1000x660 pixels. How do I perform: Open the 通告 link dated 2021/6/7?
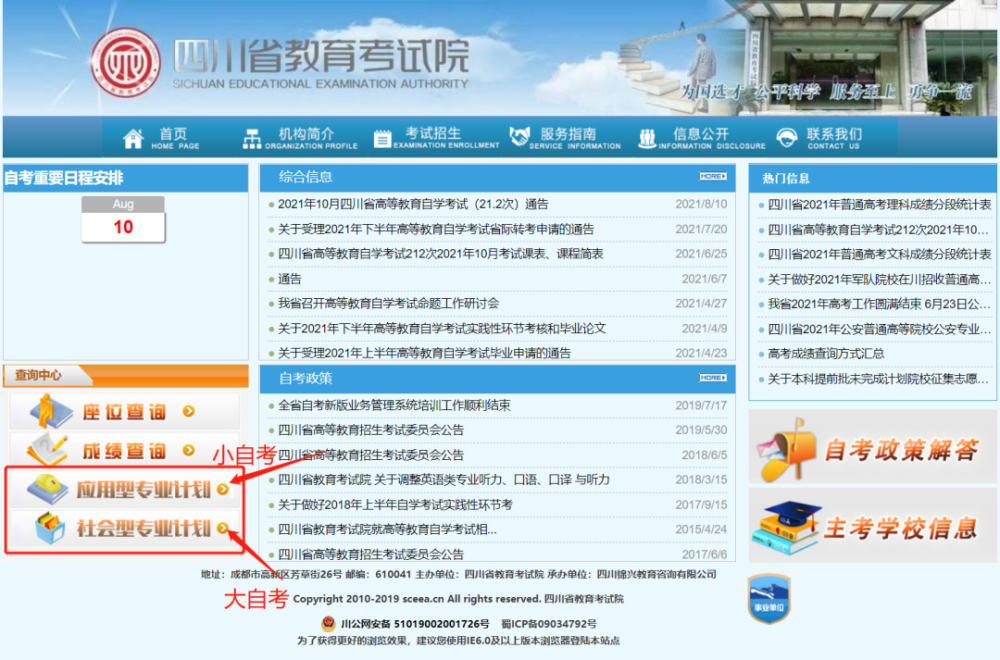pos(290,279)
